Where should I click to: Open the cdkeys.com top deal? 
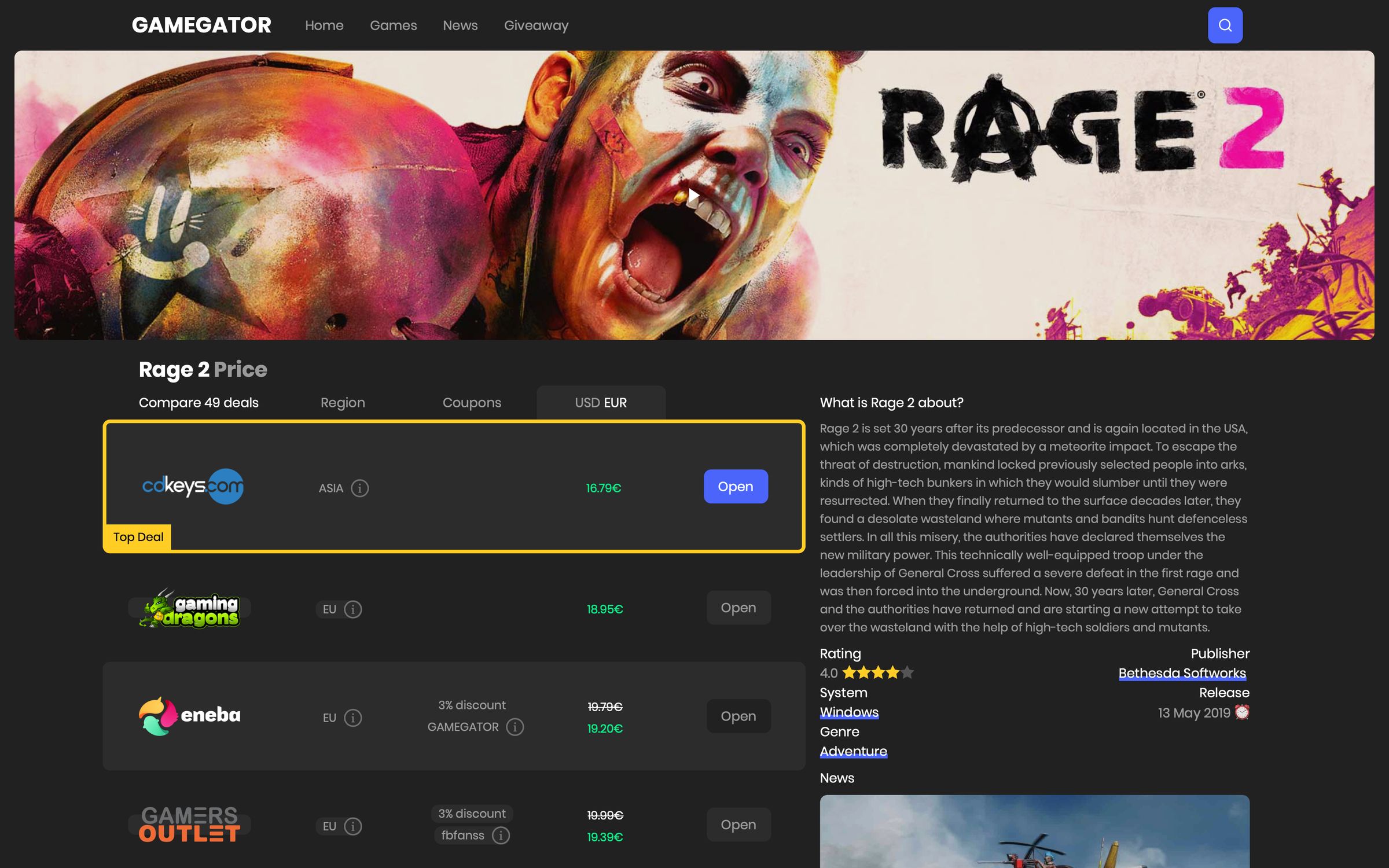(736, 487)
